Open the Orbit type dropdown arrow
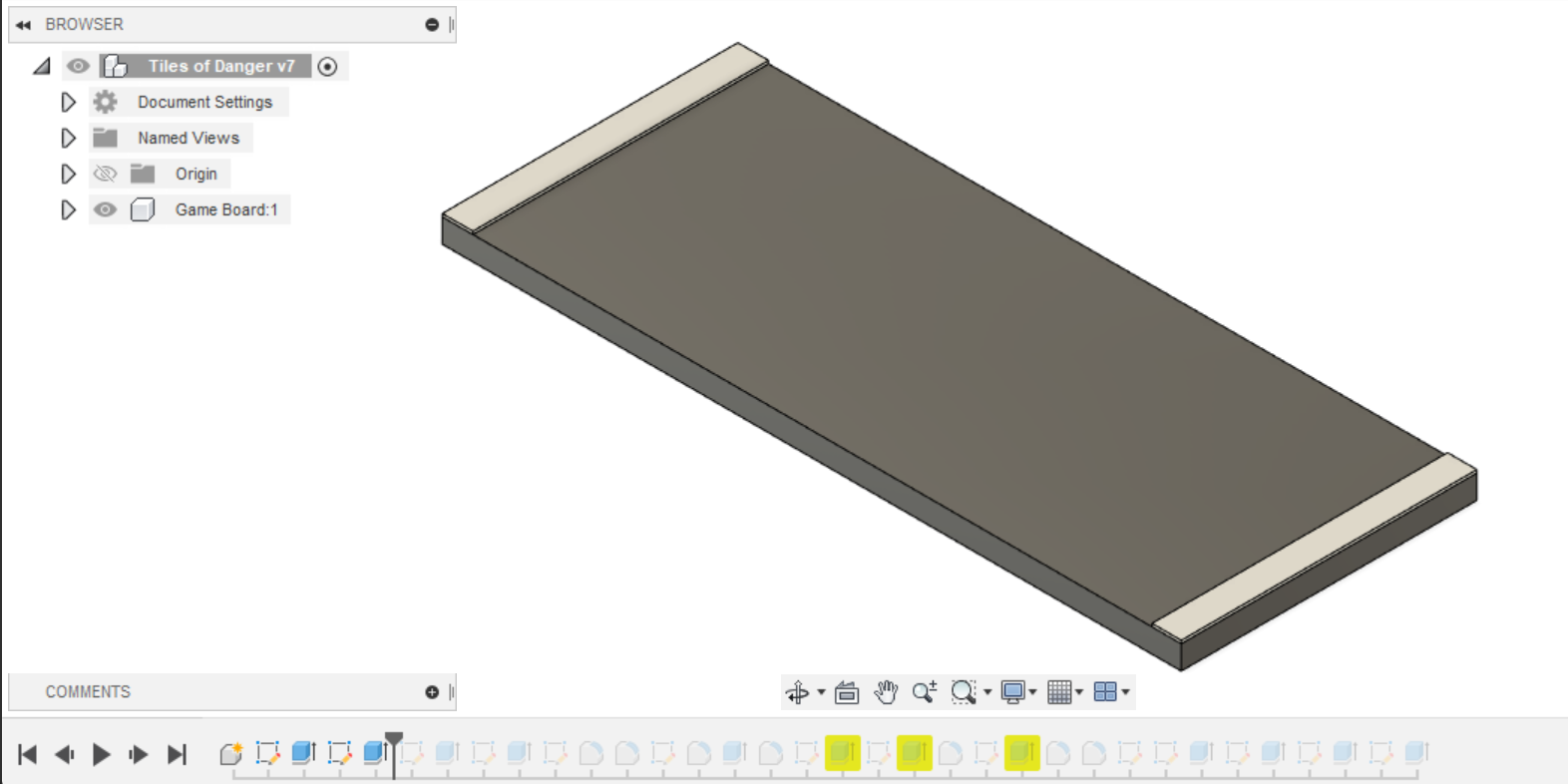Image resolution: width=1568 pixels, height=784 pixels. coord(821,692)
